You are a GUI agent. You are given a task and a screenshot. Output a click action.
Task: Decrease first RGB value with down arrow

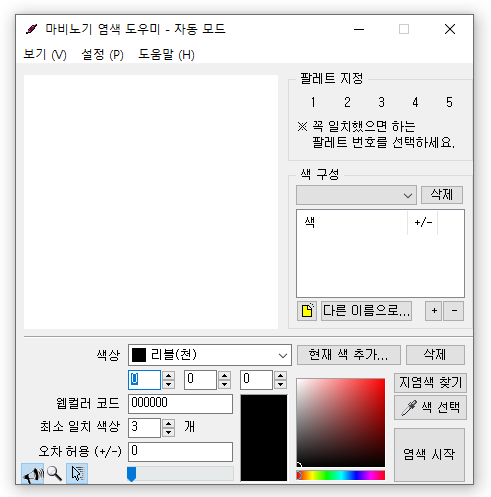[x=168, y=384]
